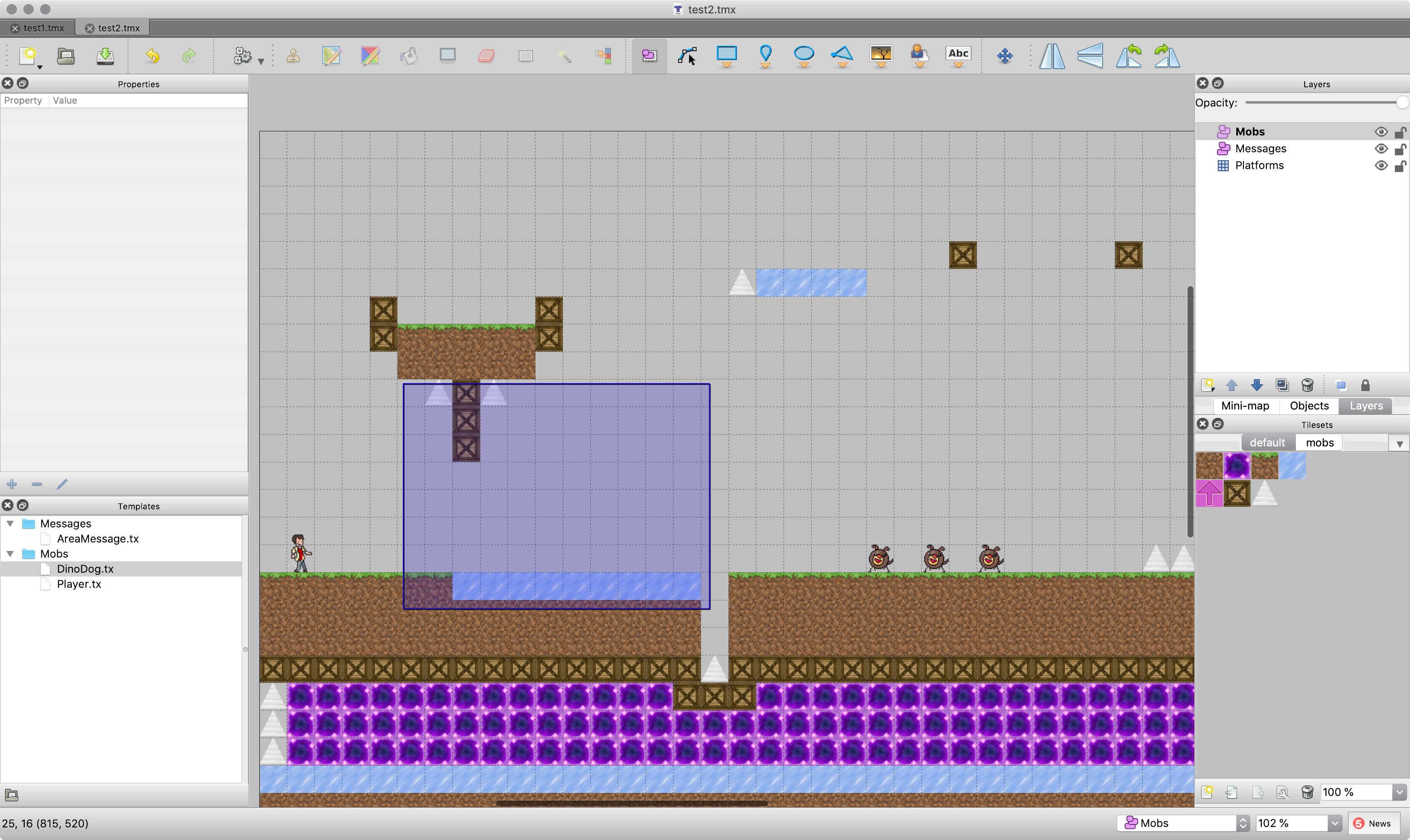Open the tileset zoom 100 % dropdown

click(1399, 792)
